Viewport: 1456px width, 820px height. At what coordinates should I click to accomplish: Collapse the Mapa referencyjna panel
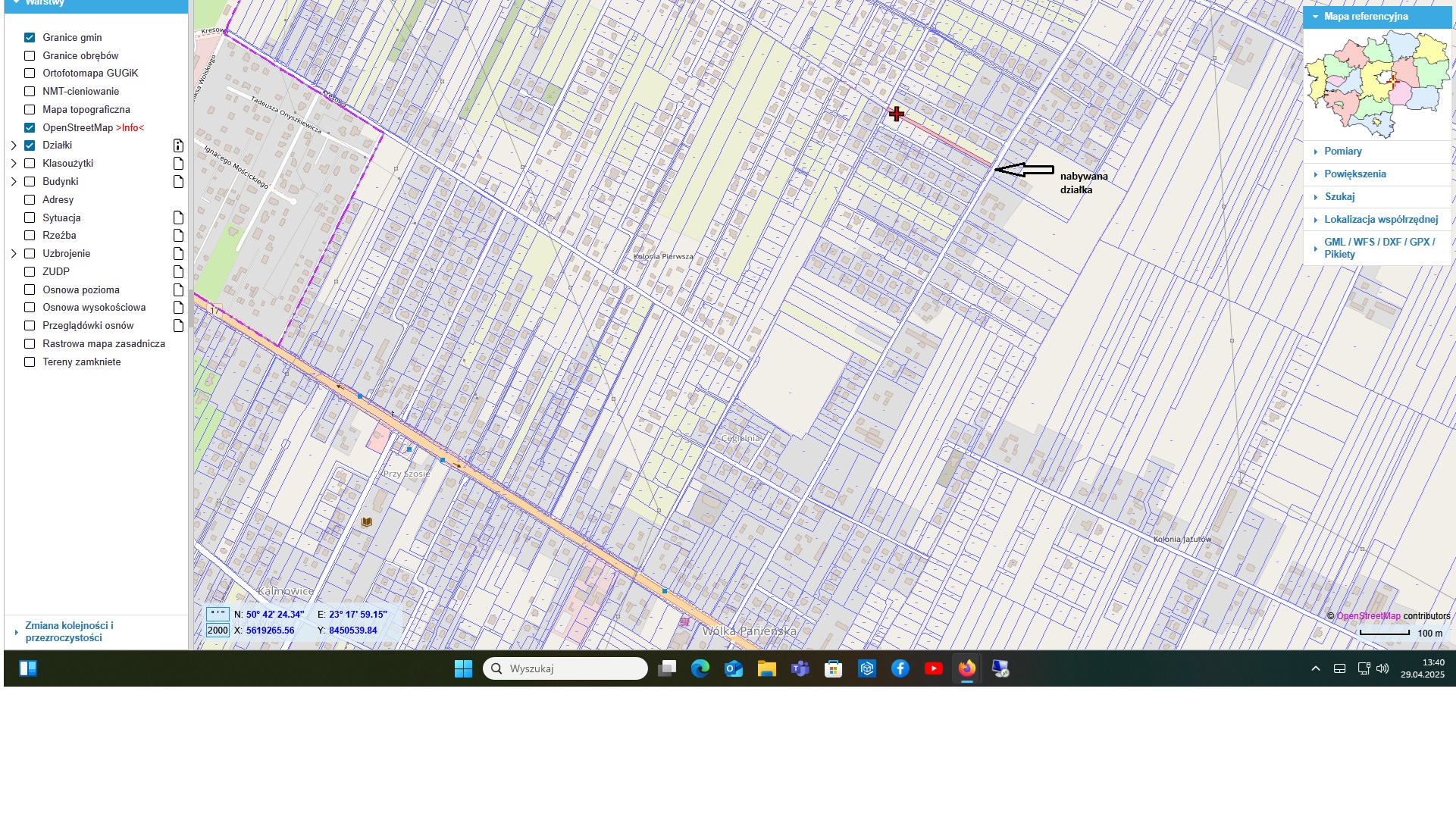pyautogui.click(x=1316, y=17)
